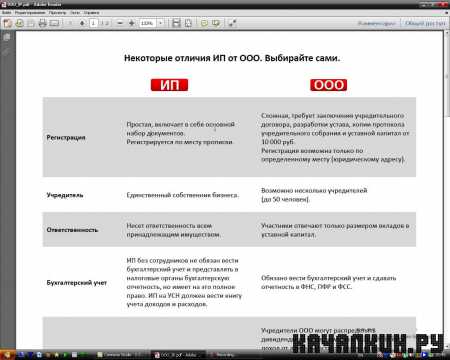Open the Редактирование menu
This screenshot has width=450, height=360.
pos(30,13)
